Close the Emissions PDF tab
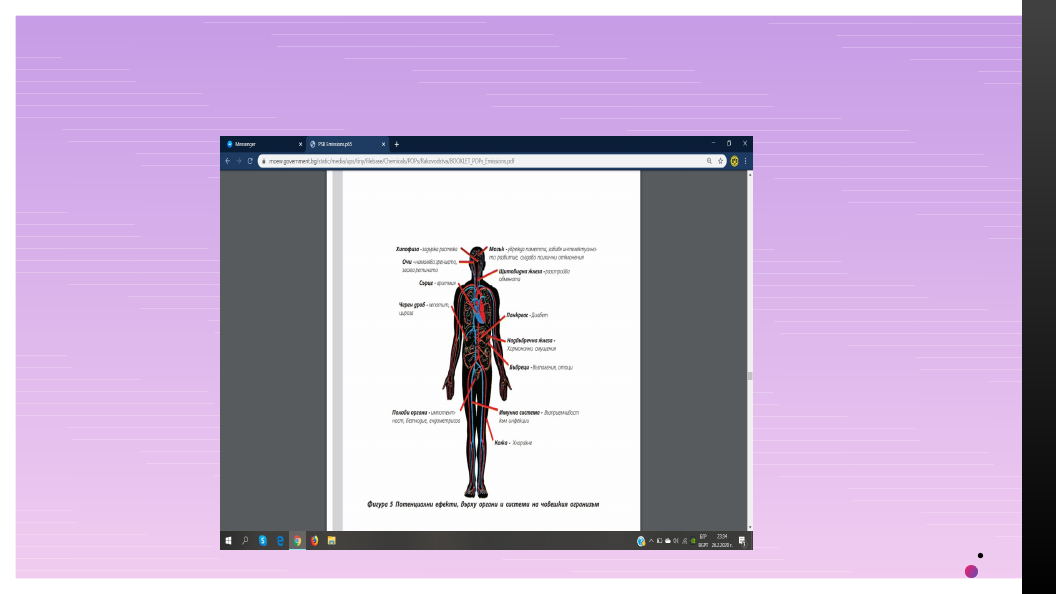Screen dimensions: 1056x594 [383, 144]
